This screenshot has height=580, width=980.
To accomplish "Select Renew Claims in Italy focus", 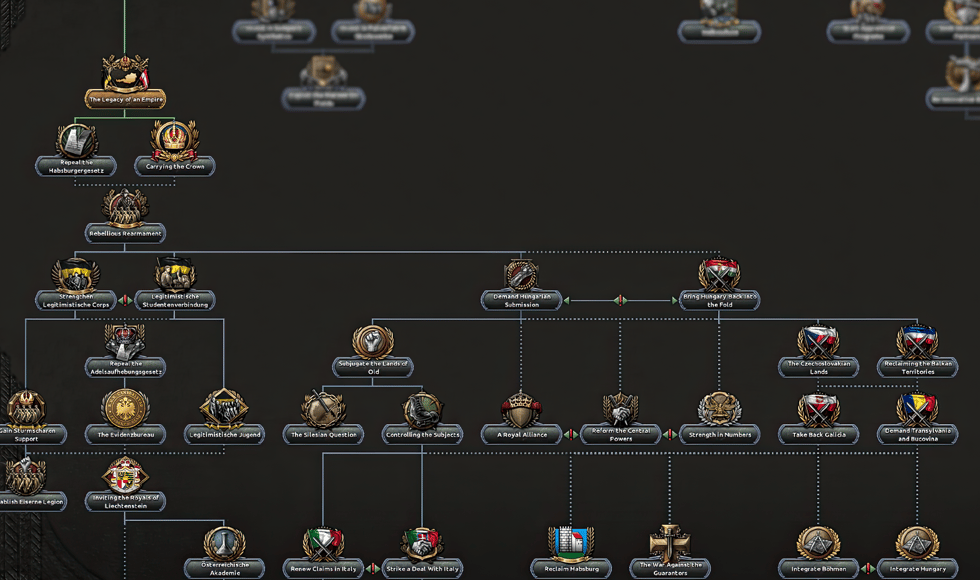I will point(323,552).
